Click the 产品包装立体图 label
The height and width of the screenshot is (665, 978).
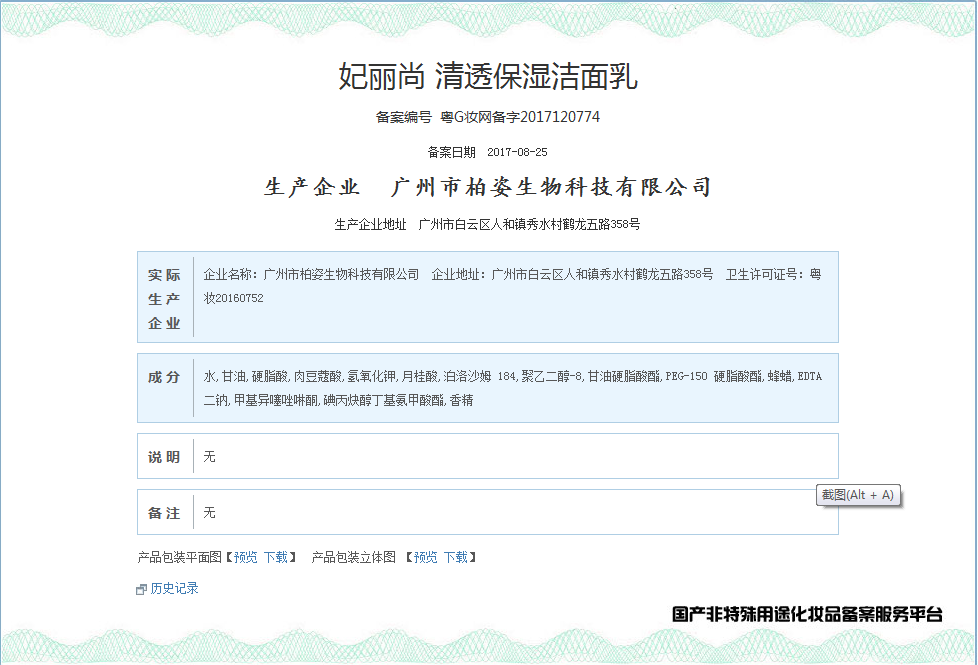point(354,557)
